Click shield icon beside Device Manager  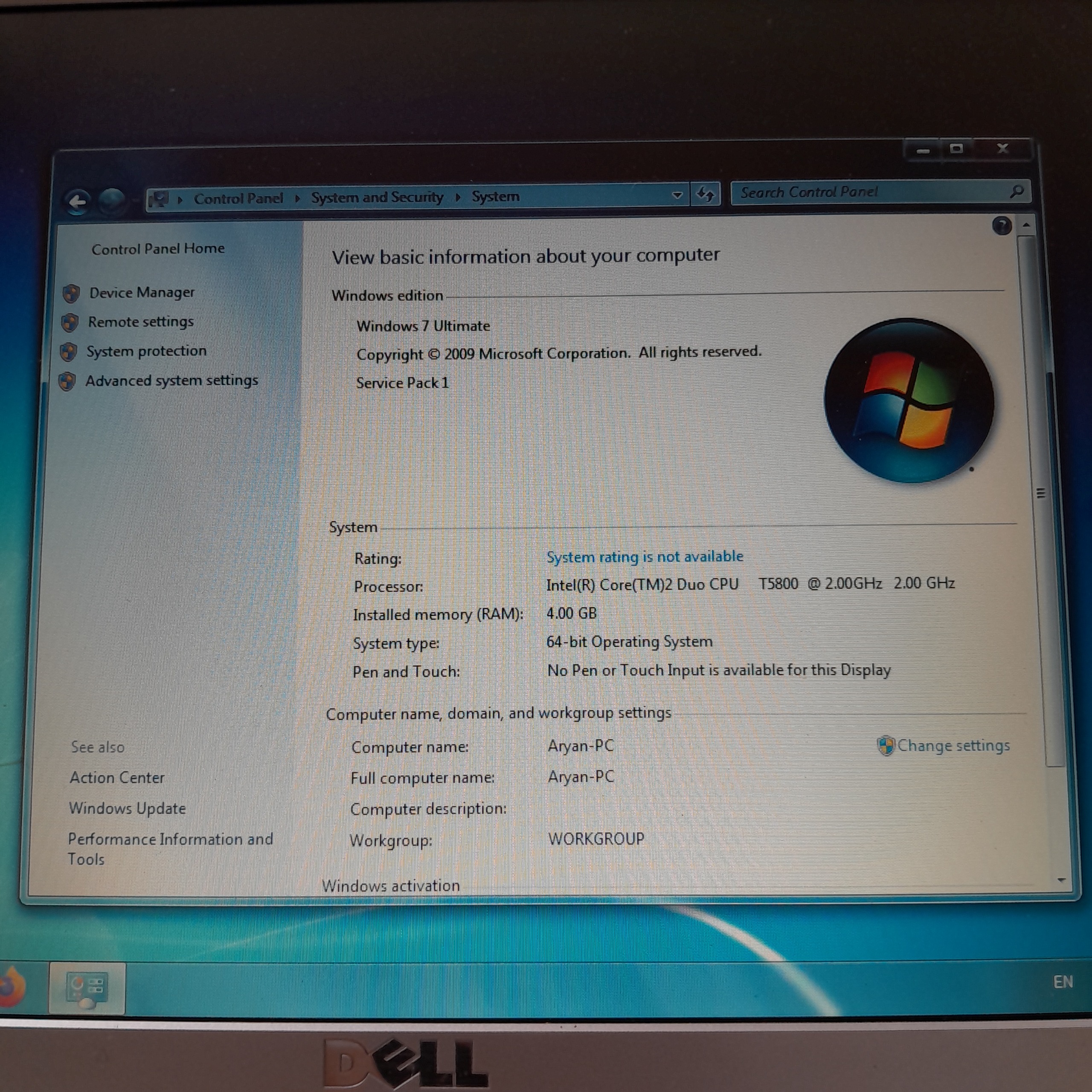(x=71, y=293)
